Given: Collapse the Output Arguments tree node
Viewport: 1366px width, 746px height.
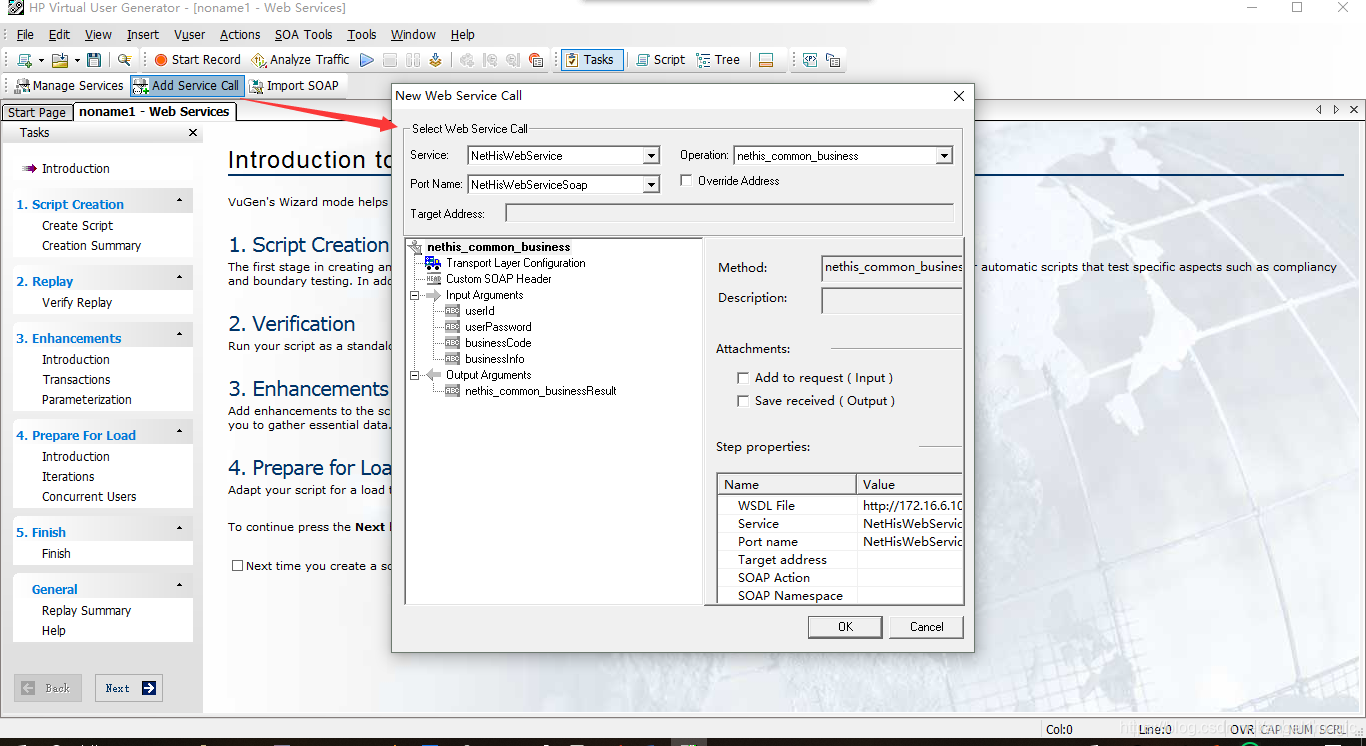Looking at the screenshot, I should tap(414, 375).
